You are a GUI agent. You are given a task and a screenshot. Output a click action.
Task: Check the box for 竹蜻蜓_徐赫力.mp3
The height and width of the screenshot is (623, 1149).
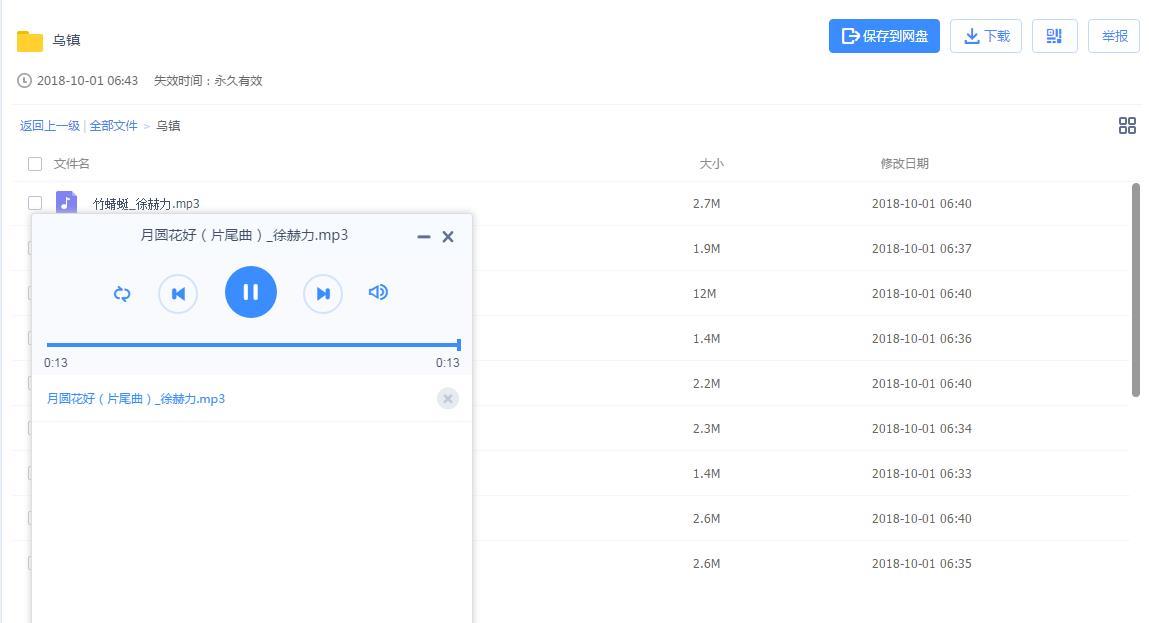pos(34,203)
